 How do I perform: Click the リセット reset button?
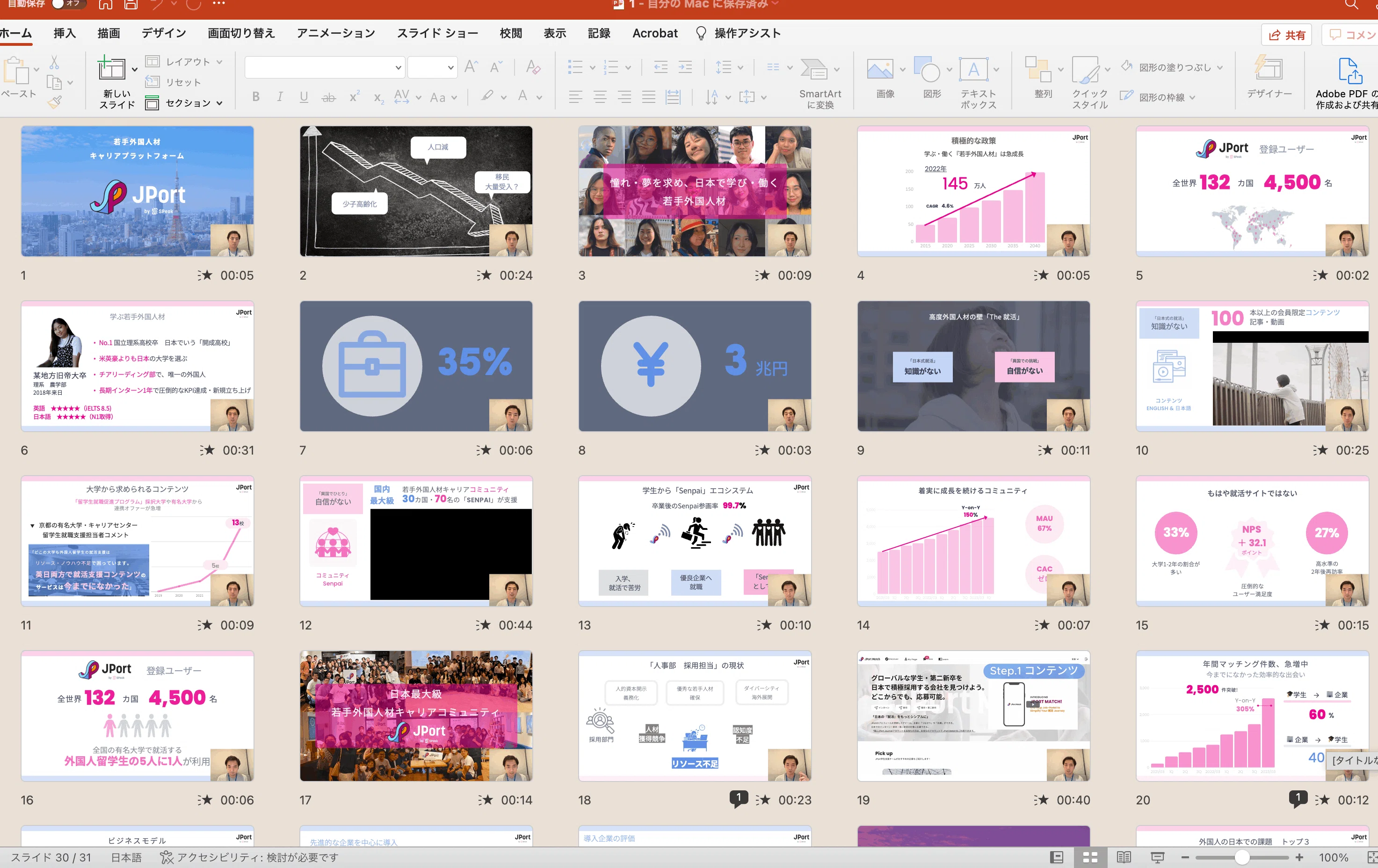tap(174, 82)
